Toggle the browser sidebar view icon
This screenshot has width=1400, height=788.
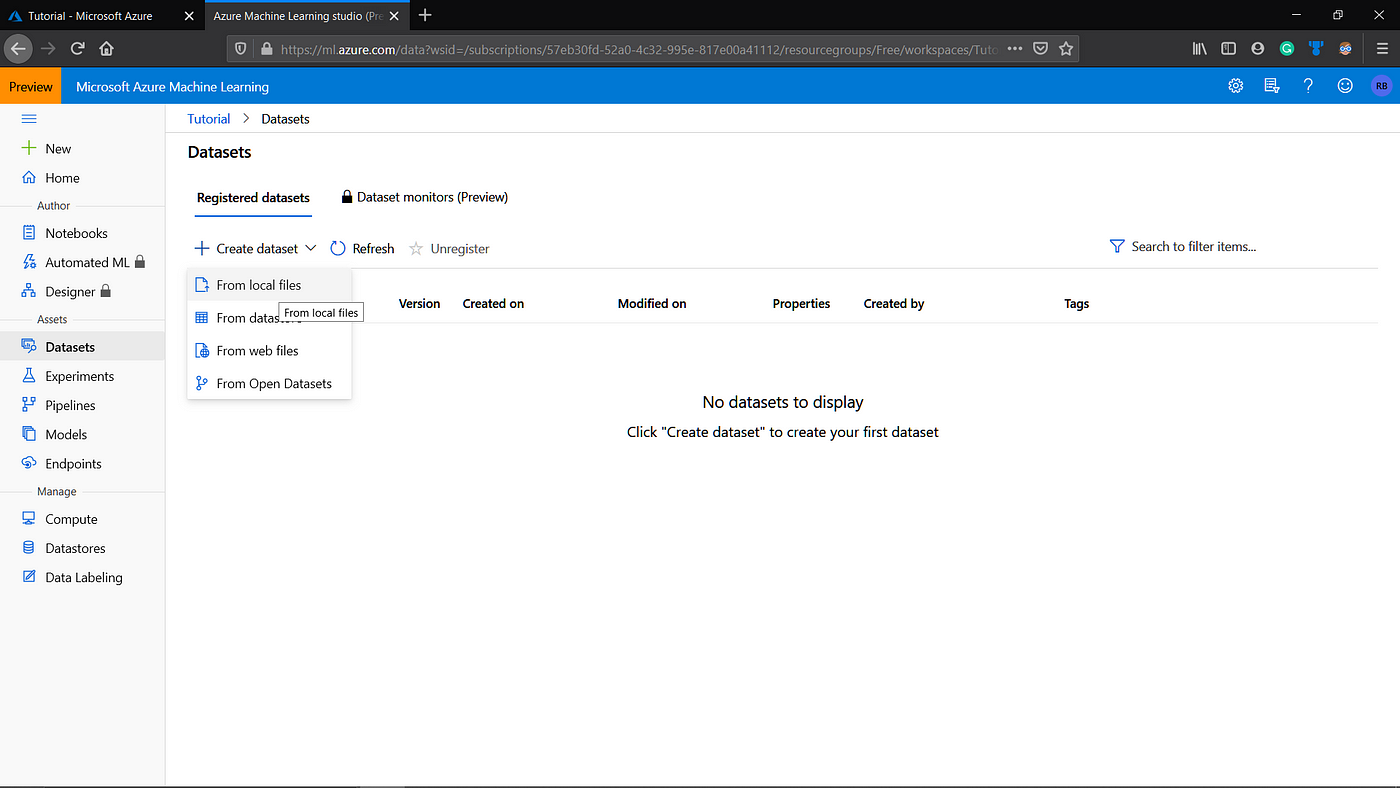[x=1228, y=48]
